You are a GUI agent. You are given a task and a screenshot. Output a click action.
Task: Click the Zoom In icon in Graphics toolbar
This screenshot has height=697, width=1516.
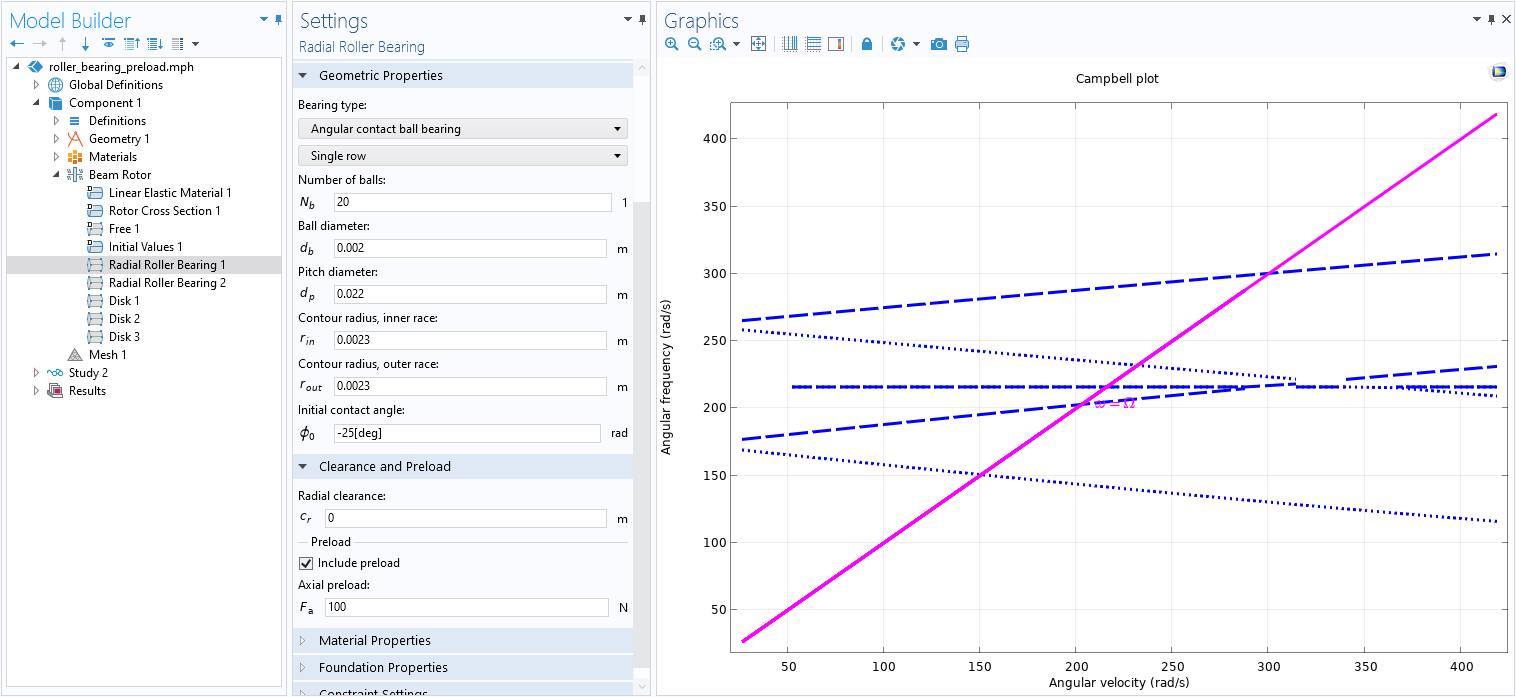click(x=671, y=44)
